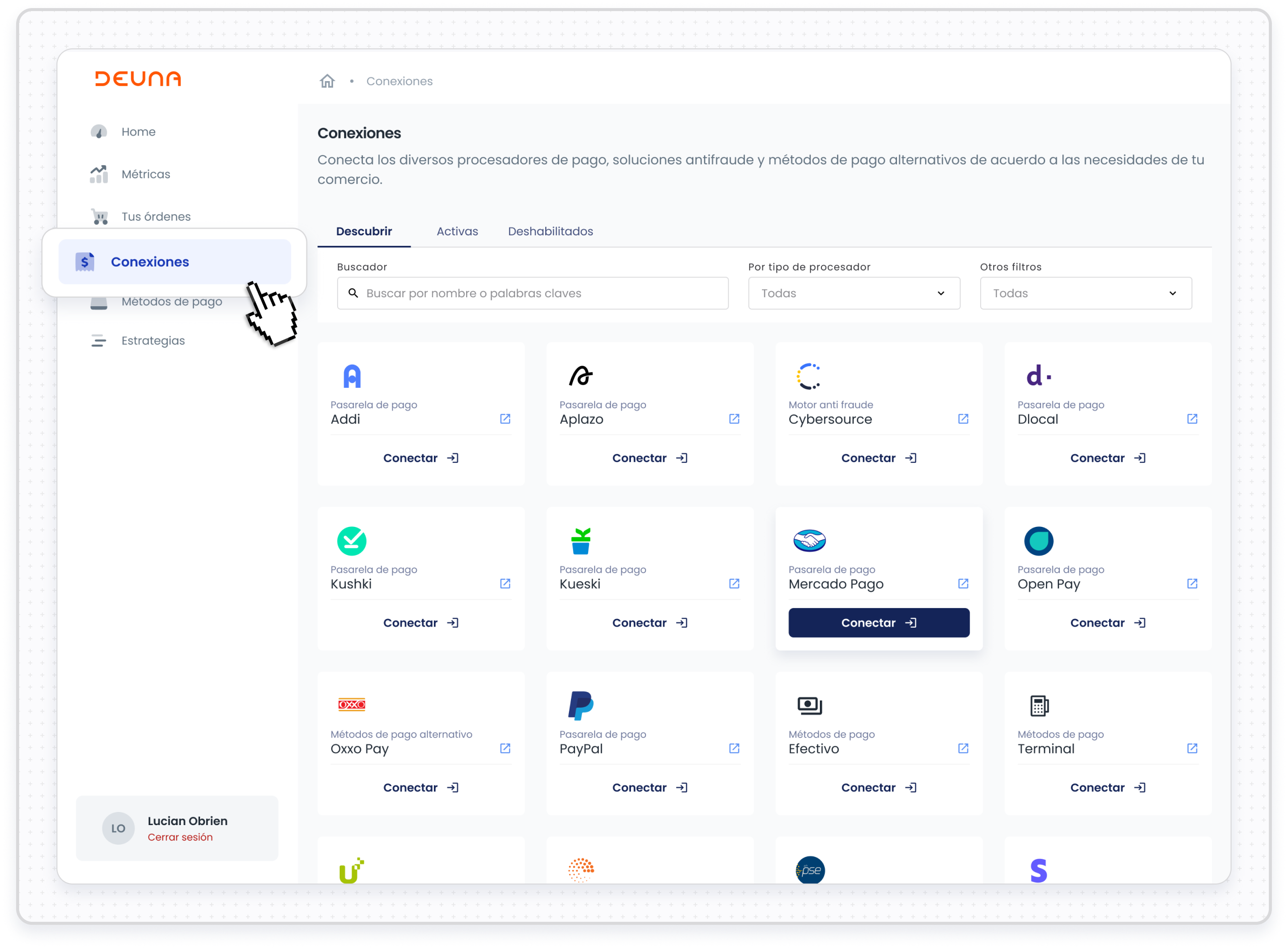Click the Oxxo Pay logo
1288x949 pixels.
352,704
